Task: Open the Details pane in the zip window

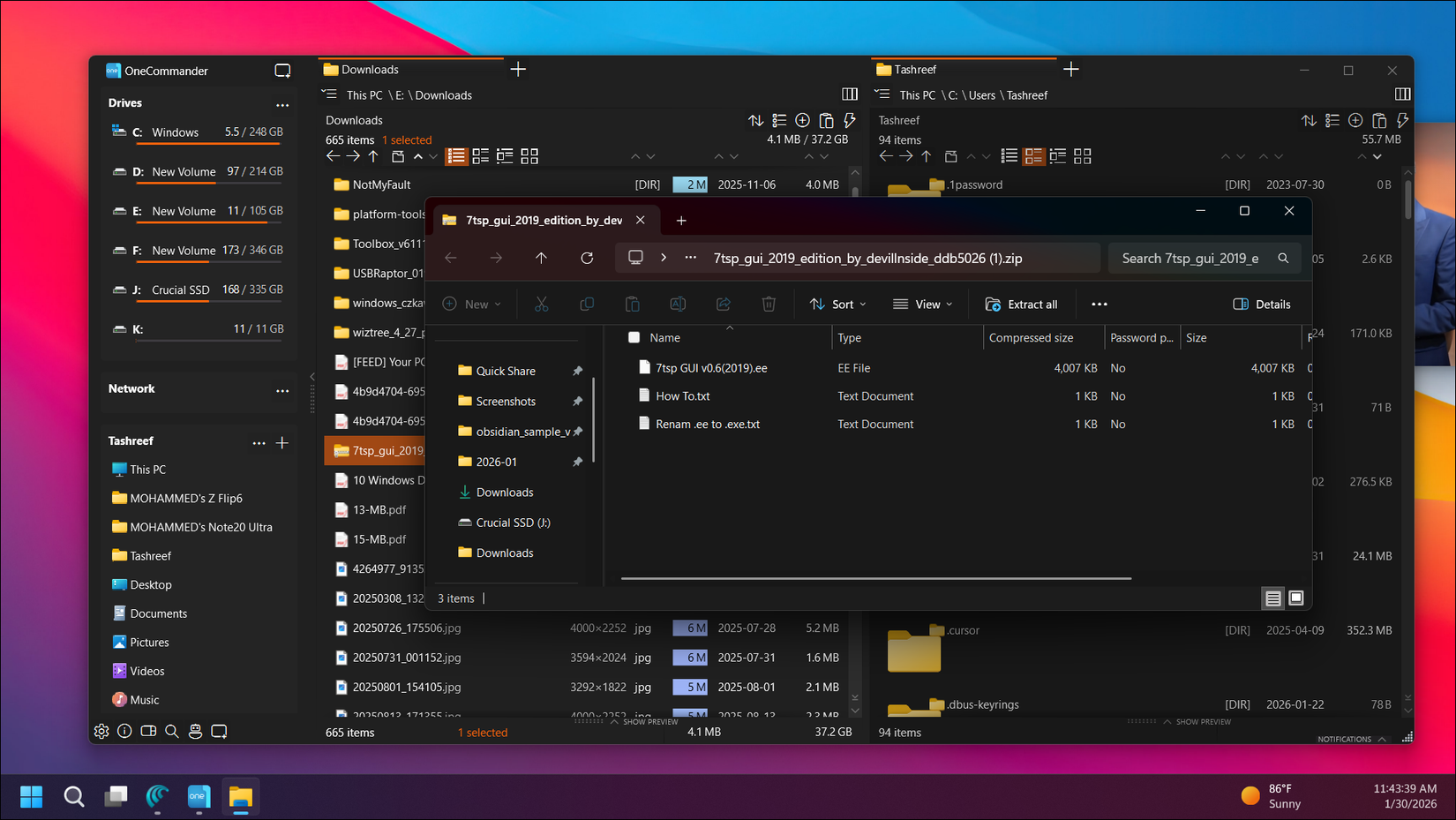Action: 1261,304
